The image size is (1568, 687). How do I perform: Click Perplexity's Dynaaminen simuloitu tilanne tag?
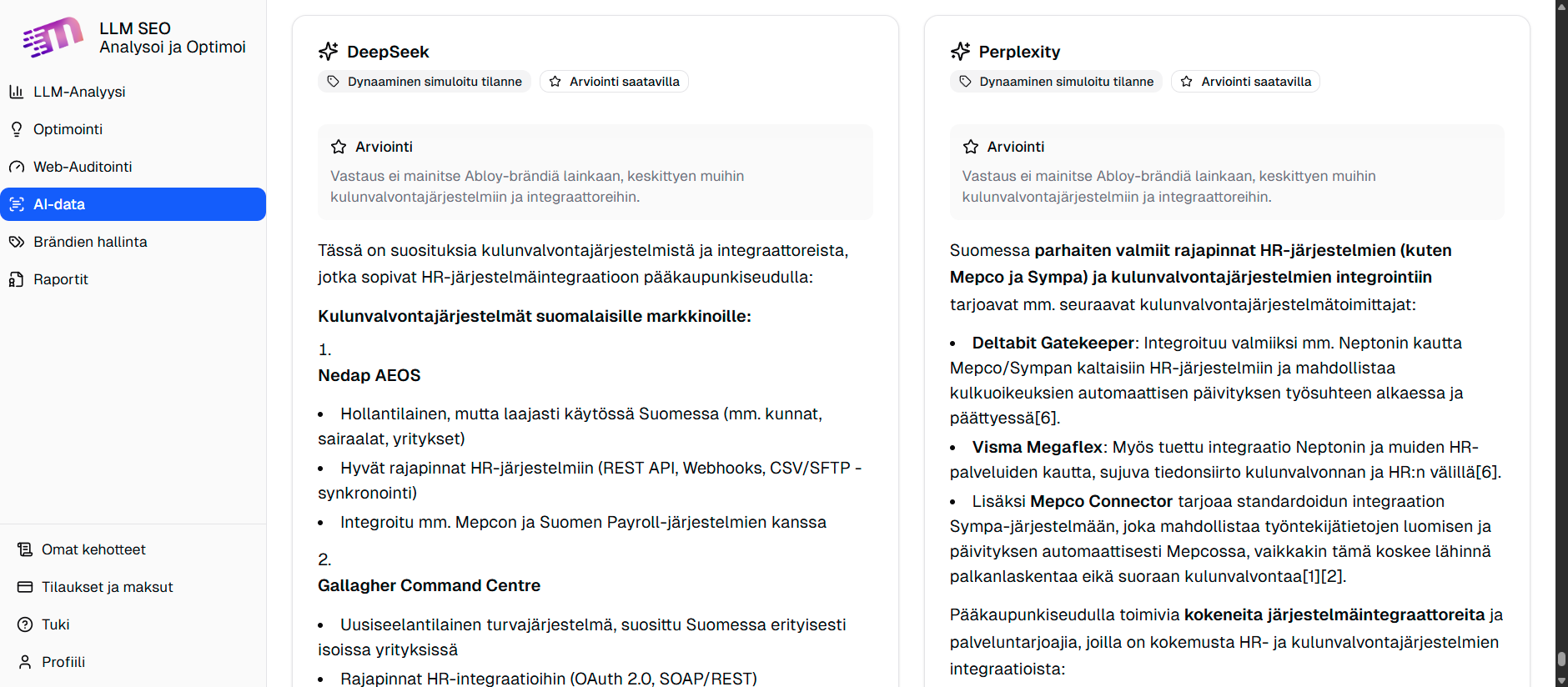tap(1056, 82)
